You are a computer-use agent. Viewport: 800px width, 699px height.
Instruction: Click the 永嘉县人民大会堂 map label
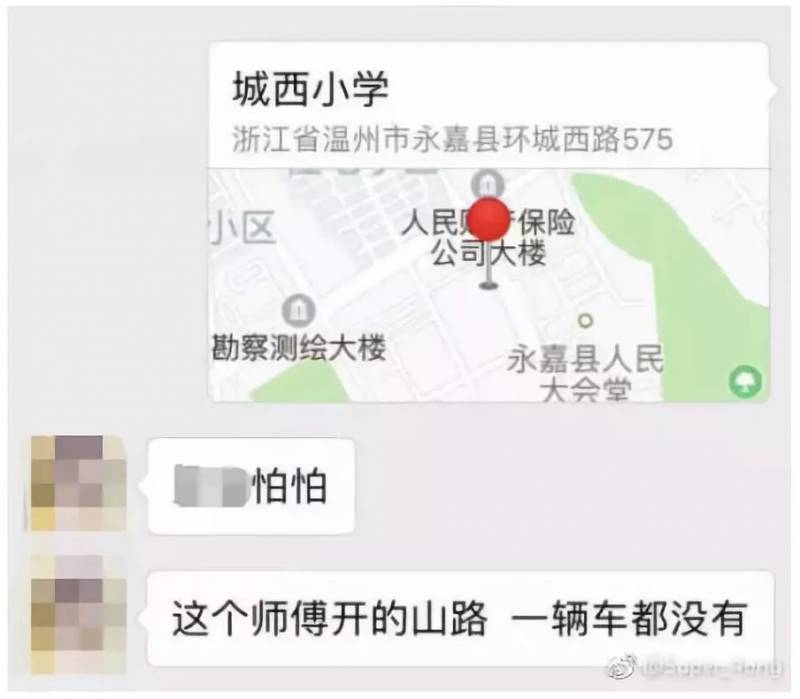pos(586,371)
